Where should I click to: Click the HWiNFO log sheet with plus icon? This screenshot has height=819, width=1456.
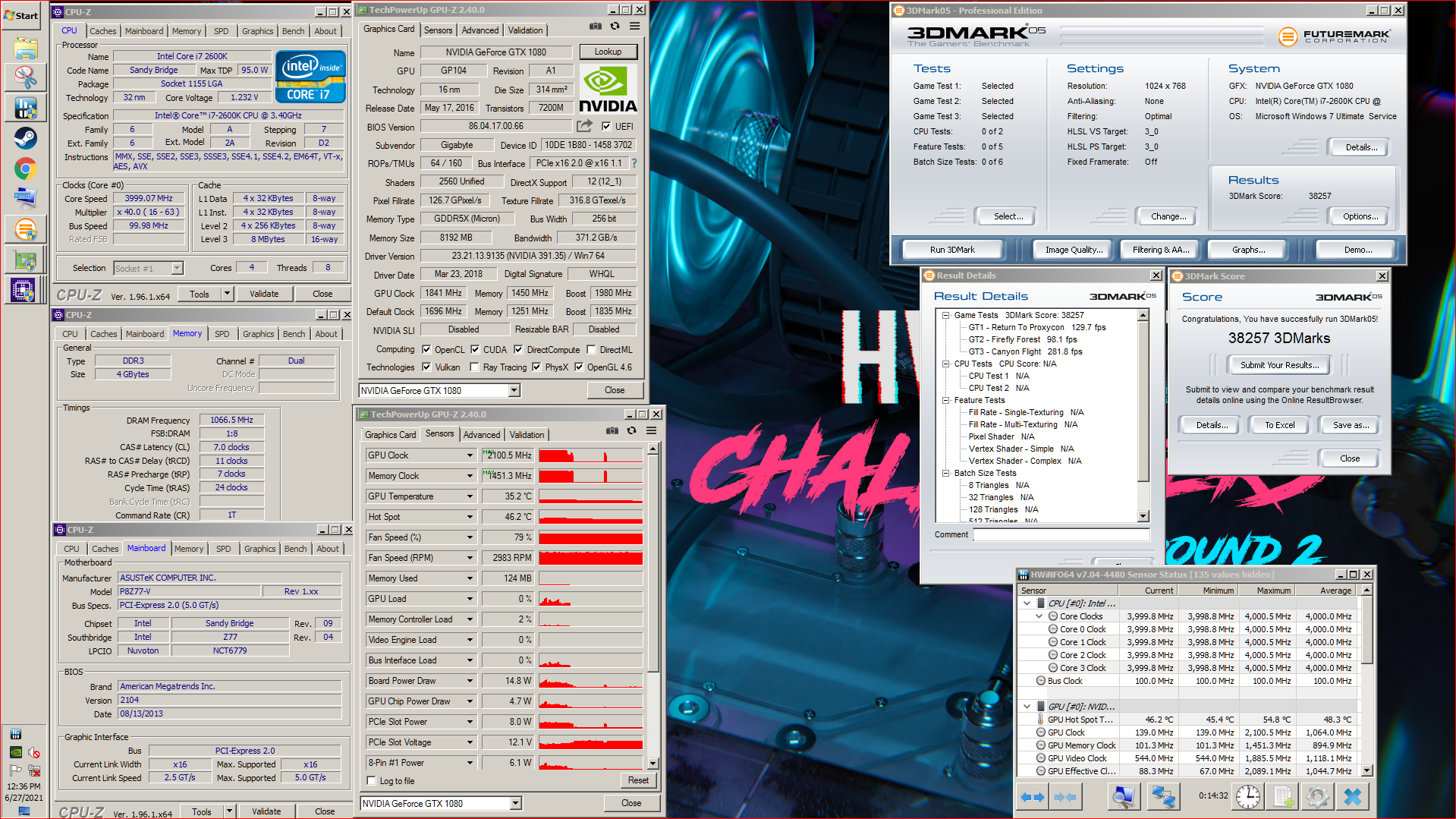pos(1283,796)
